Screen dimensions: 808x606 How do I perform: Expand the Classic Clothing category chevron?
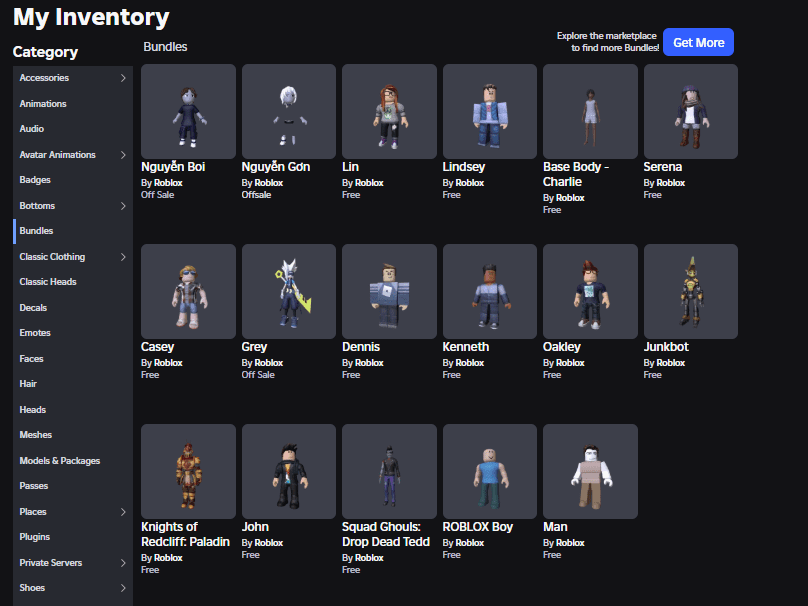click(123, 257)
